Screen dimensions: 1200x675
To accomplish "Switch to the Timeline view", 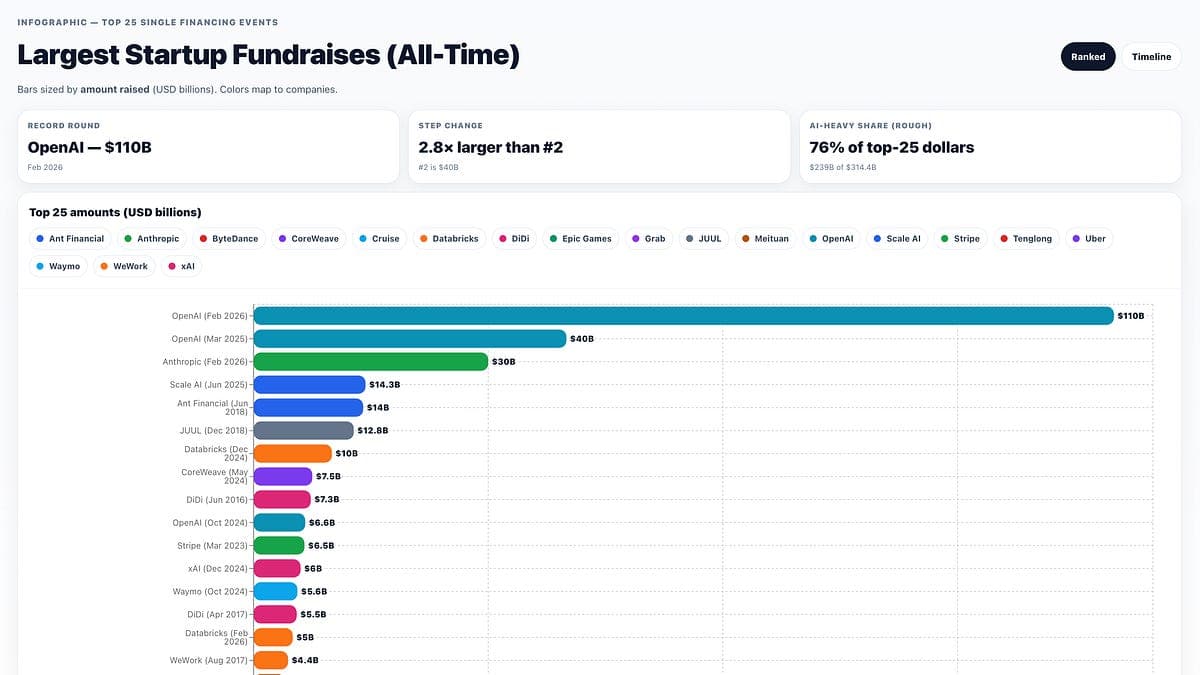I will (1151, 57).
